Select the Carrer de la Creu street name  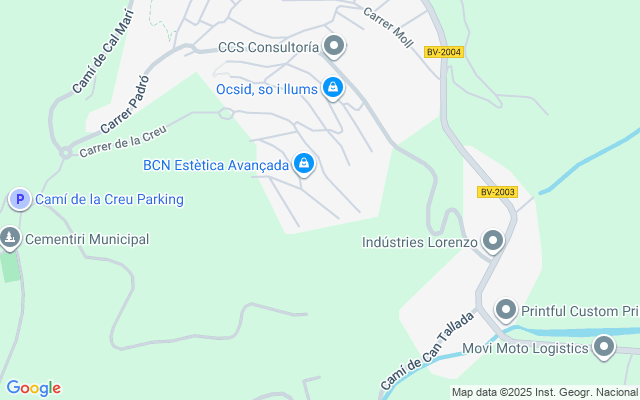(123, 141)
